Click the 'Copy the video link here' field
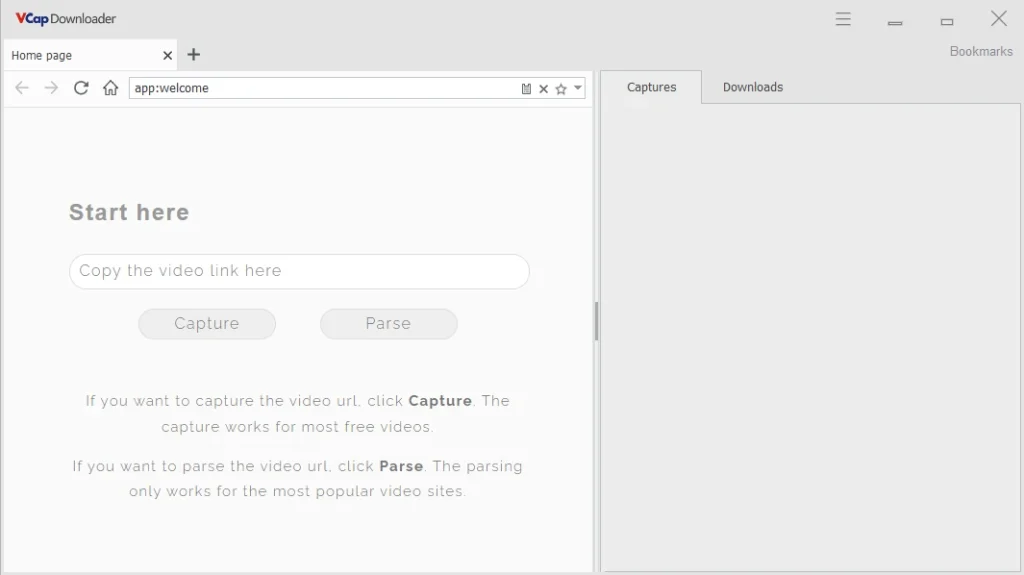Image resolution: width=1024 pixels, height=575 pixels. (298, 271)
